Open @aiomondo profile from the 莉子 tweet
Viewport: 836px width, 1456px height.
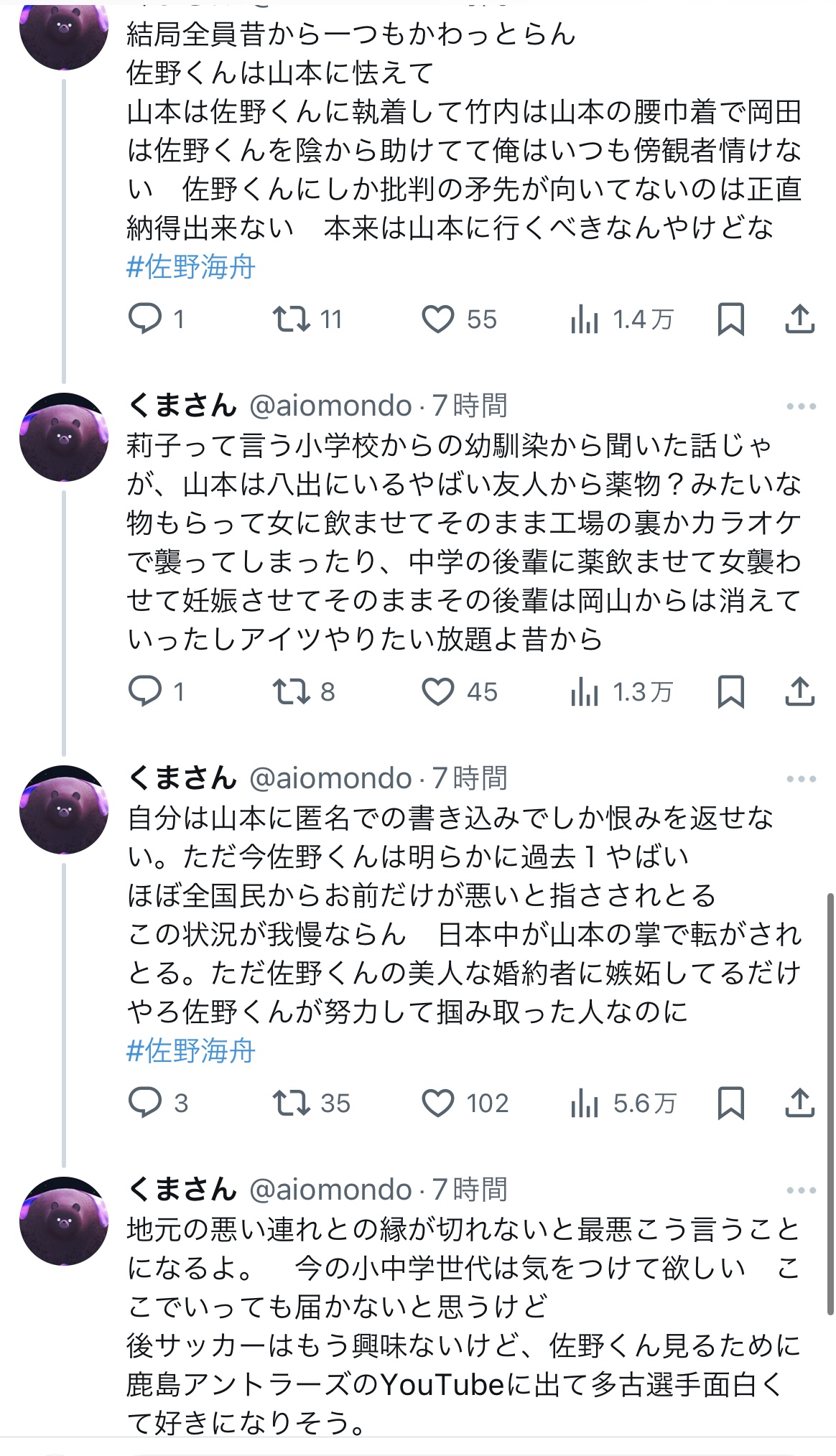pyautogui.click(x=330, y=406)
